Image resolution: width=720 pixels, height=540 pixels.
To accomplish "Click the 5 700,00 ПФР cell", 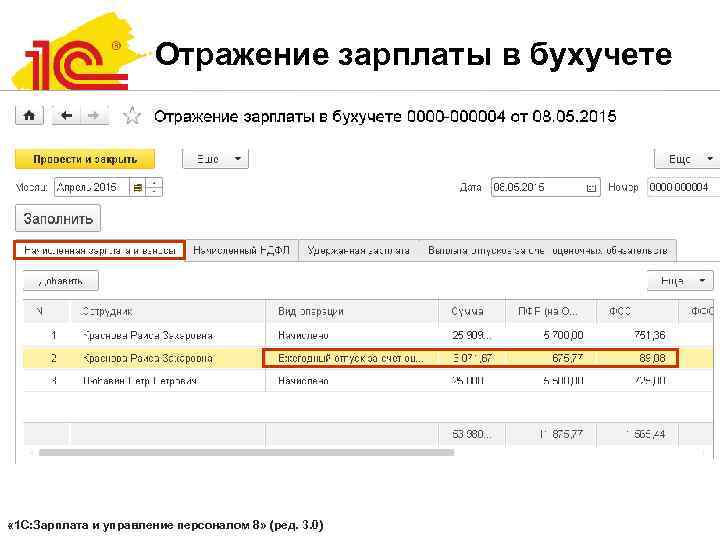I will pyautogui.click(x=563, y=335).
